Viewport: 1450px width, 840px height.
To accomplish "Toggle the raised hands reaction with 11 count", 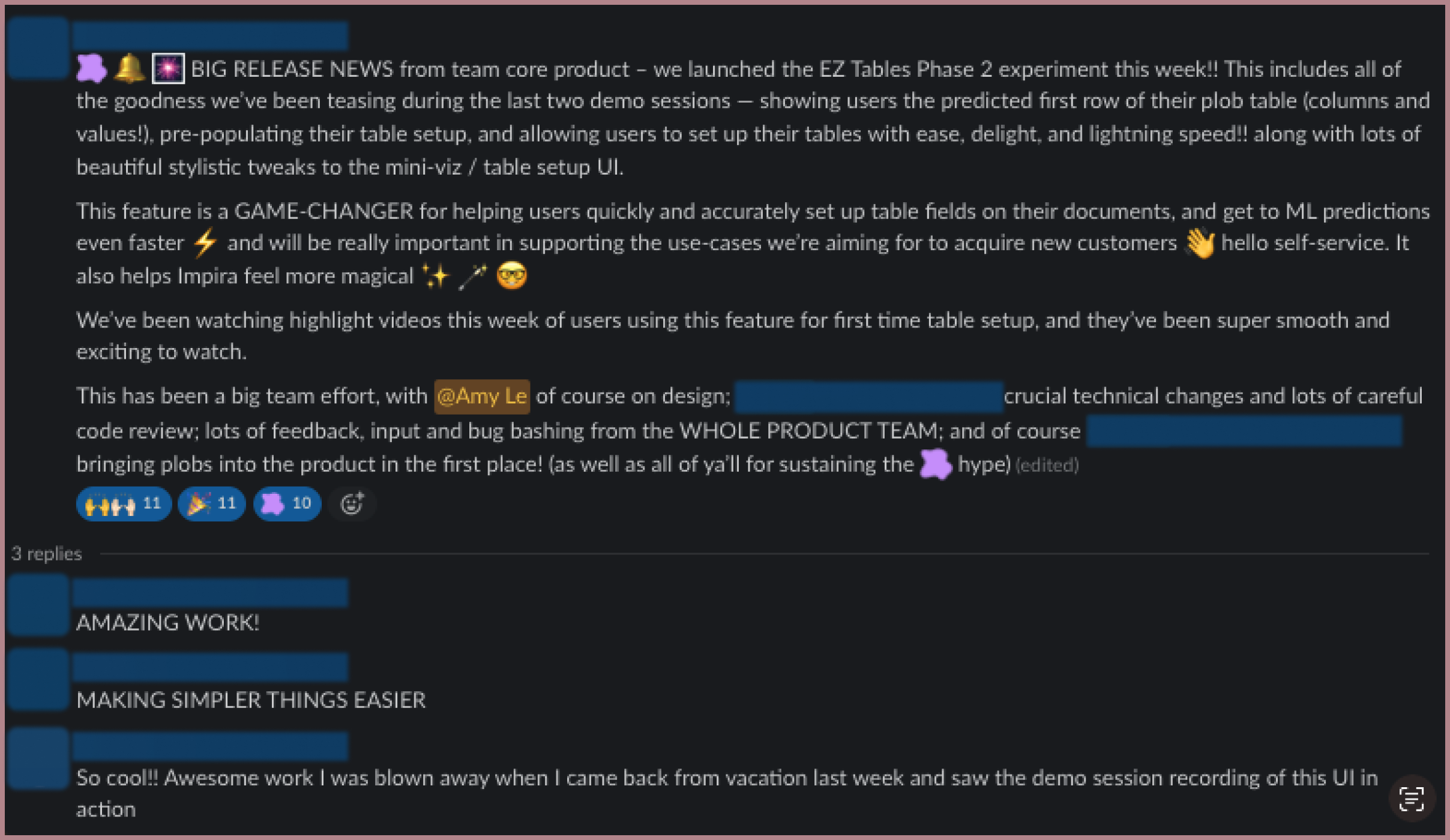I will 123,504.
